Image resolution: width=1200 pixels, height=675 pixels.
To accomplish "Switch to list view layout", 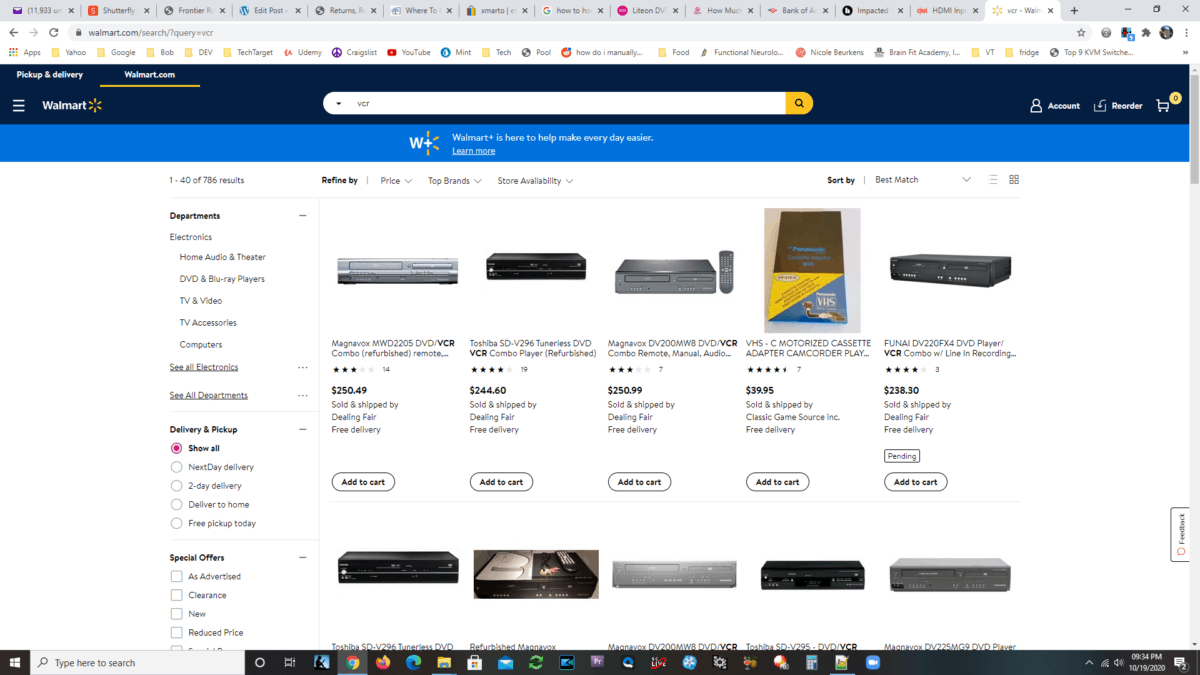I will point(993,180).
